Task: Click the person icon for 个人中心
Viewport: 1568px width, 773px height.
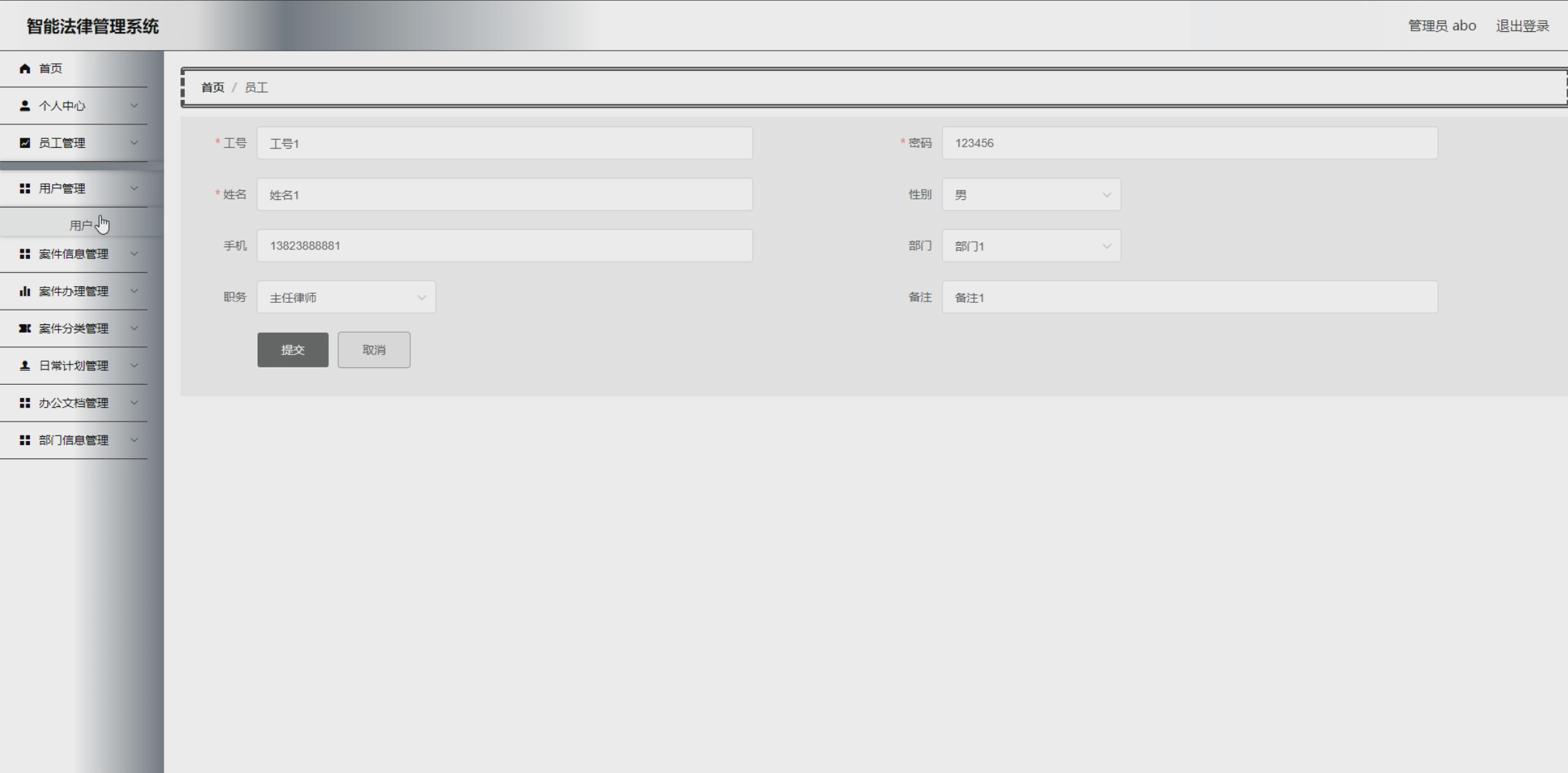Action: (x=25, y=106)
